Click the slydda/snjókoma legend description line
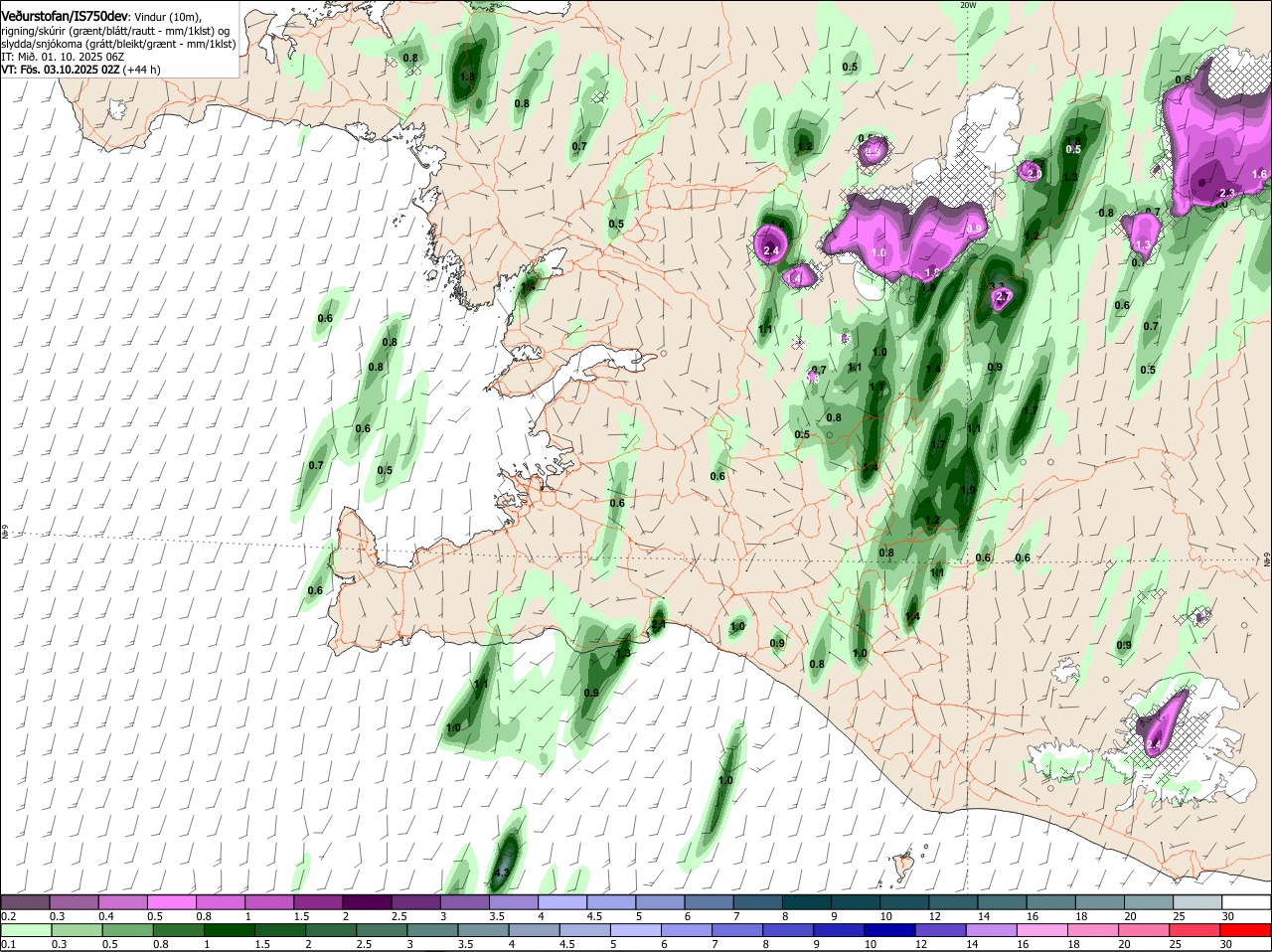The width and height of the screenshot is (1272, 952). [x=118, y=44]
